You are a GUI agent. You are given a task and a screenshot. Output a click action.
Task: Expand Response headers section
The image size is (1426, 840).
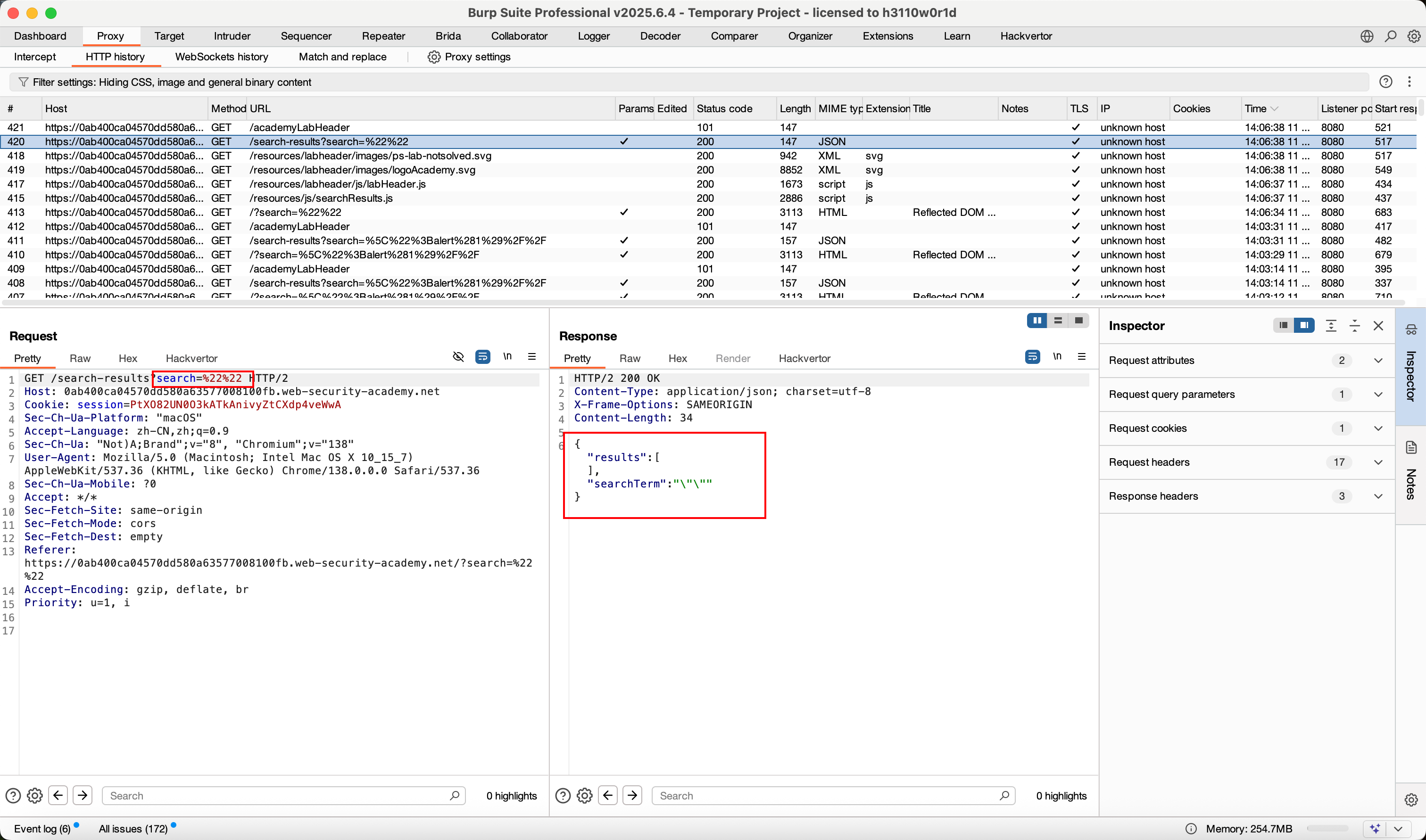tap(1378, 496)
